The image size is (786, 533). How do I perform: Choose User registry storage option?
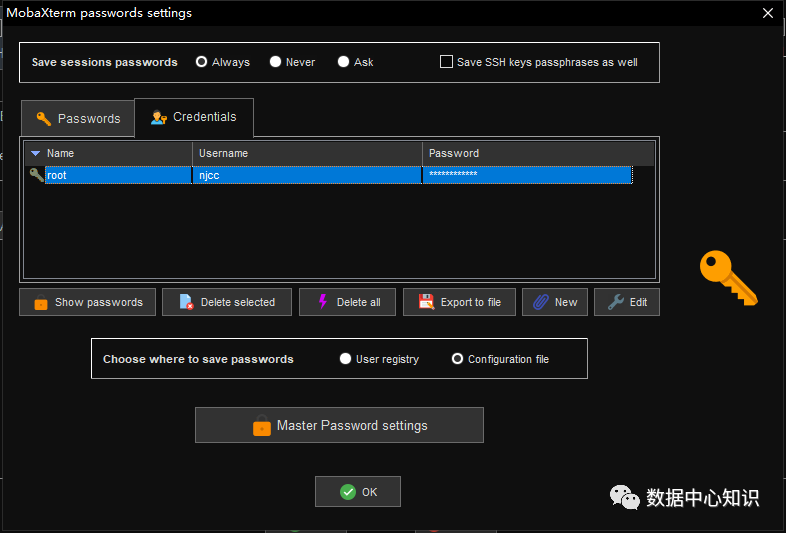tap(345, 359)
